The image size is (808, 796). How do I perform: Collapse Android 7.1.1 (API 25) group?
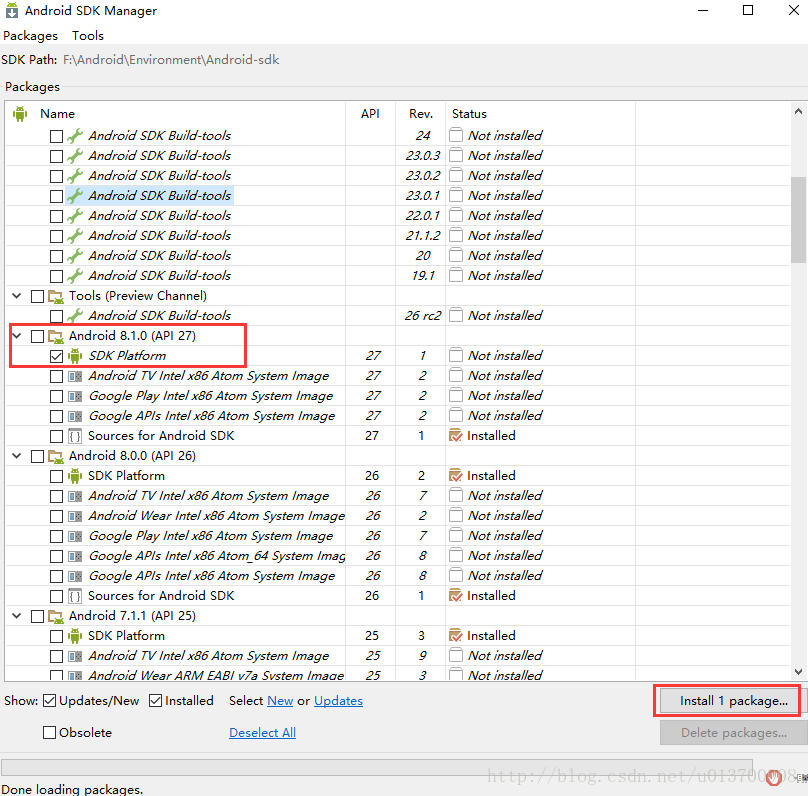(x=17, y=616)
